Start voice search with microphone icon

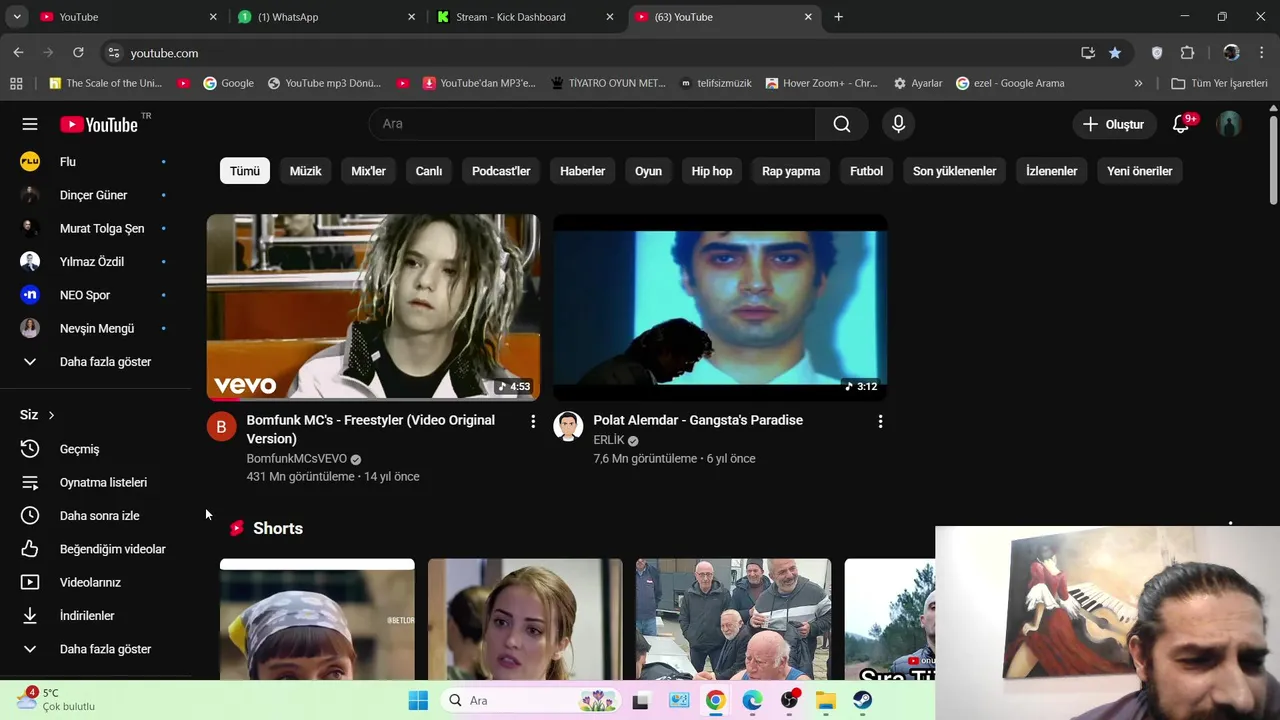pos(898,124)
